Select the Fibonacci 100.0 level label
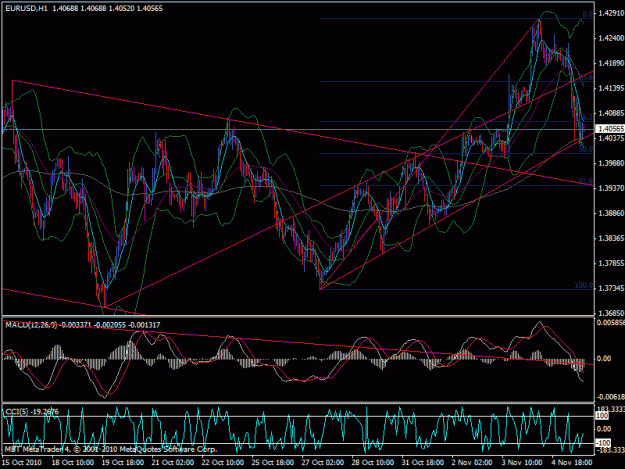 tap(584, 285)
